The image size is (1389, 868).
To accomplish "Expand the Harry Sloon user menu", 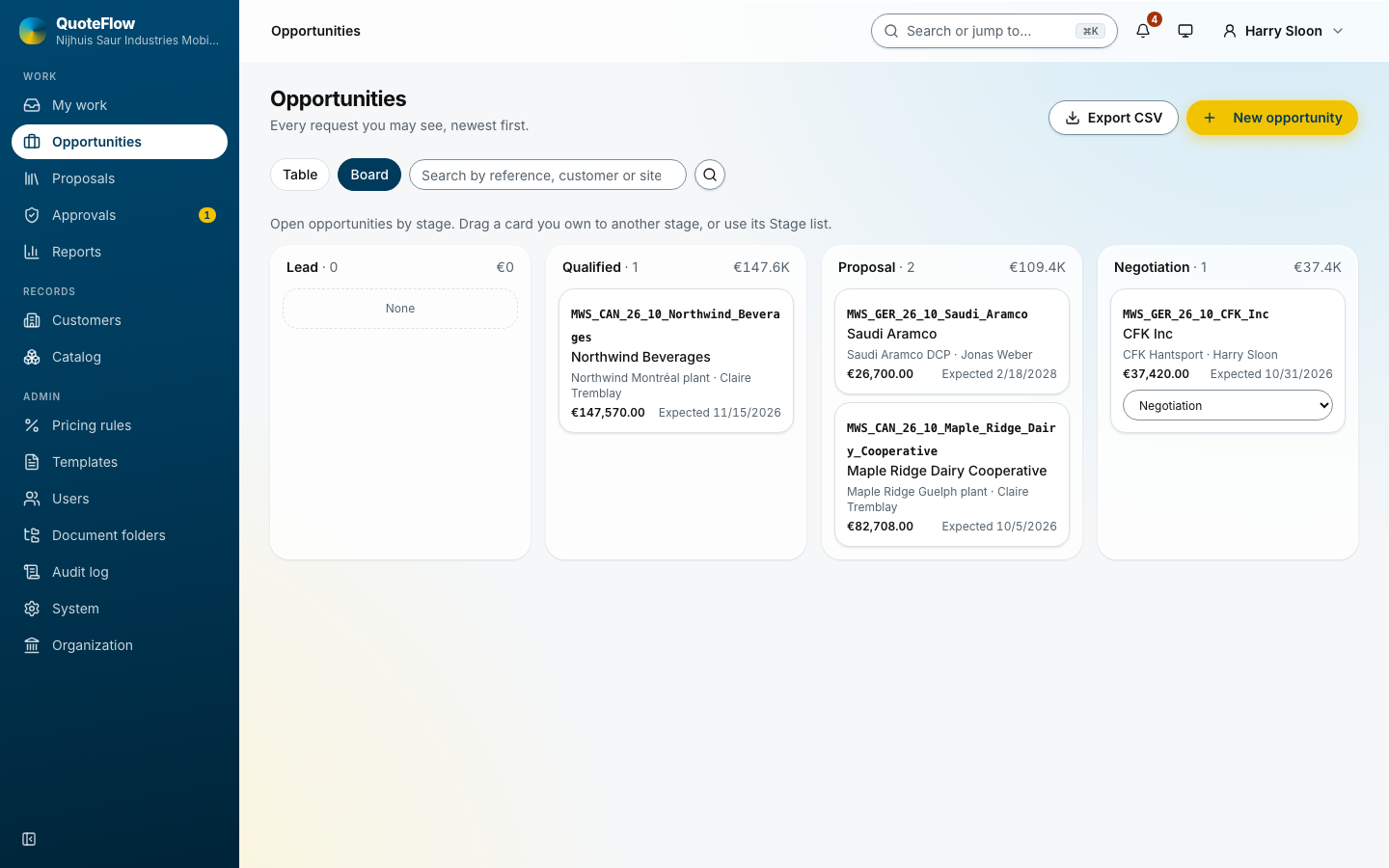I will click(1283, 31).
